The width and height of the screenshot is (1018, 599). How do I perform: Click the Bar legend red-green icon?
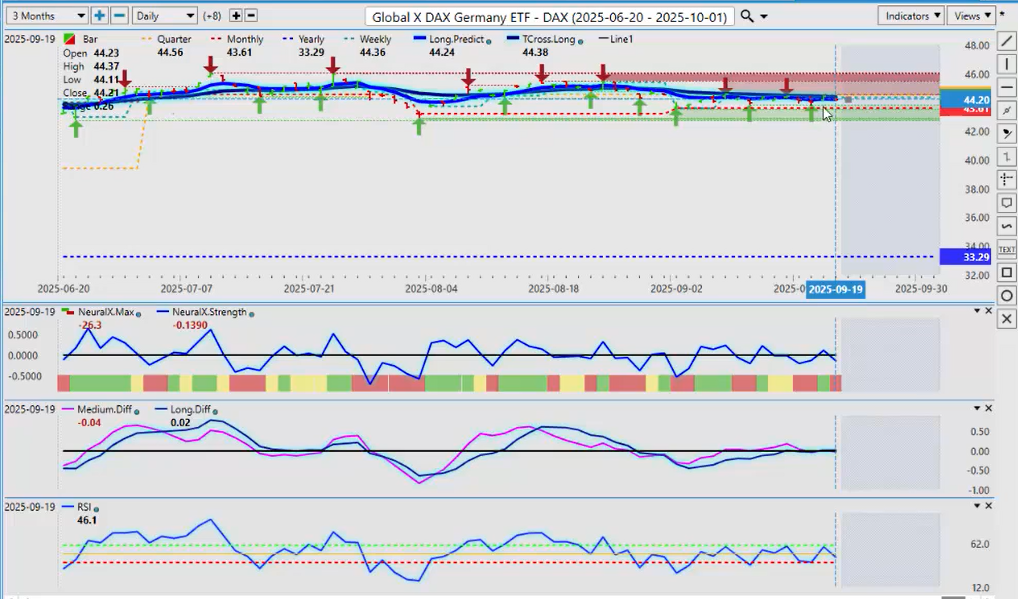[x=69, y=39]
